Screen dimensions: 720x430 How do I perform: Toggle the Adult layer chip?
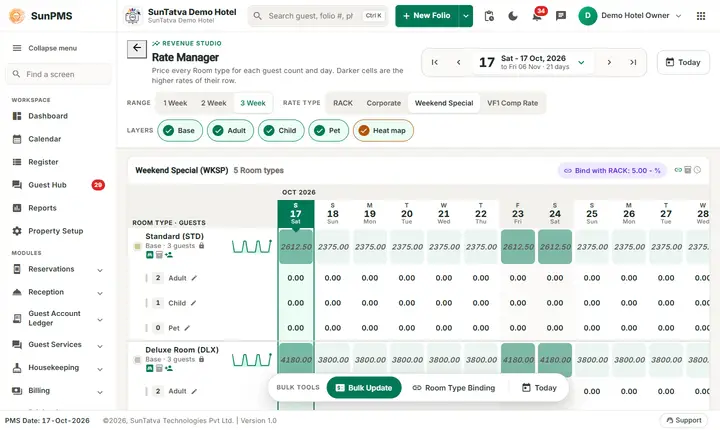pyautogui.click(x=230, y=130)
